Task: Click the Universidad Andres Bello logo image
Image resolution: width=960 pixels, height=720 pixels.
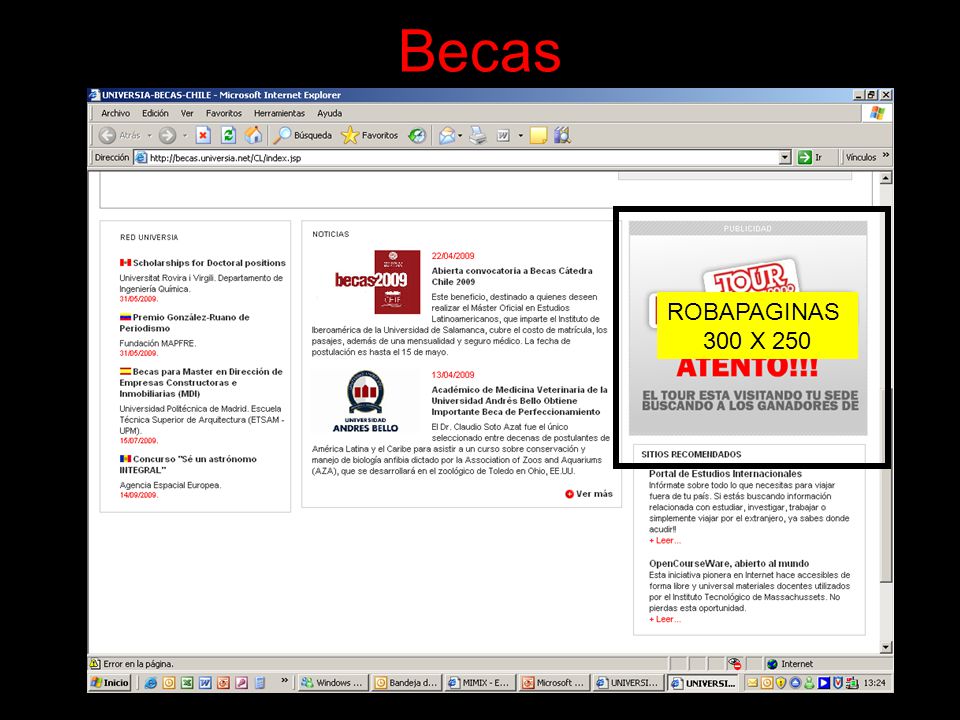Action: point(366,401)
